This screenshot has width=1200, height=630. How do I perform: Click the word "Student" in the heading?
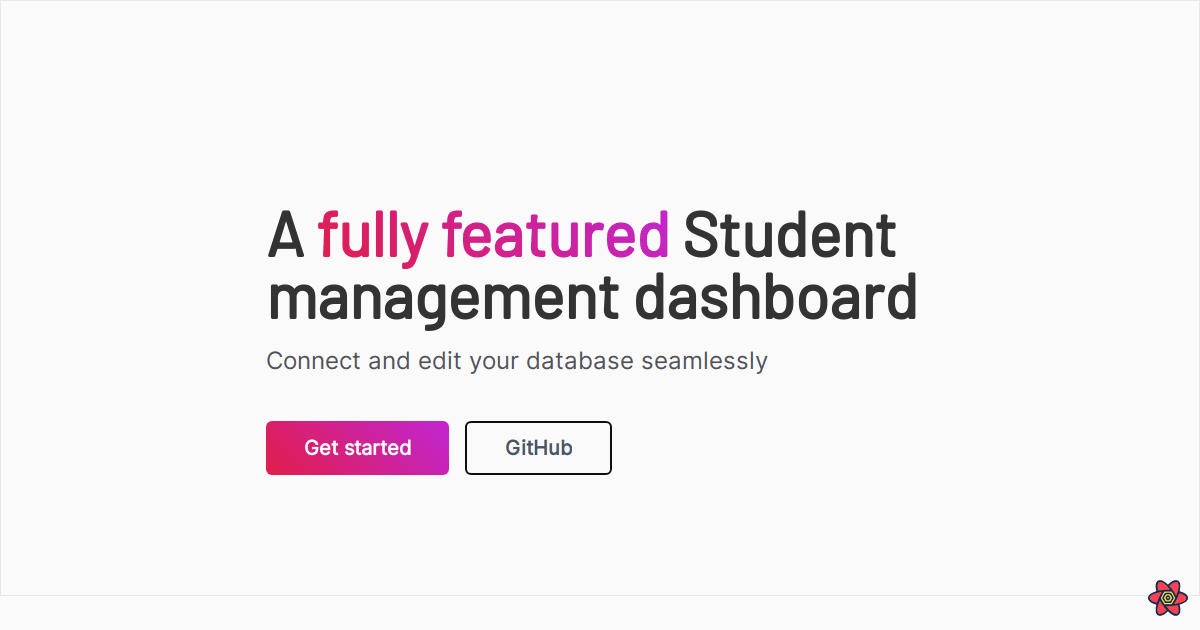pyautogui.click(x=790, y=237)
